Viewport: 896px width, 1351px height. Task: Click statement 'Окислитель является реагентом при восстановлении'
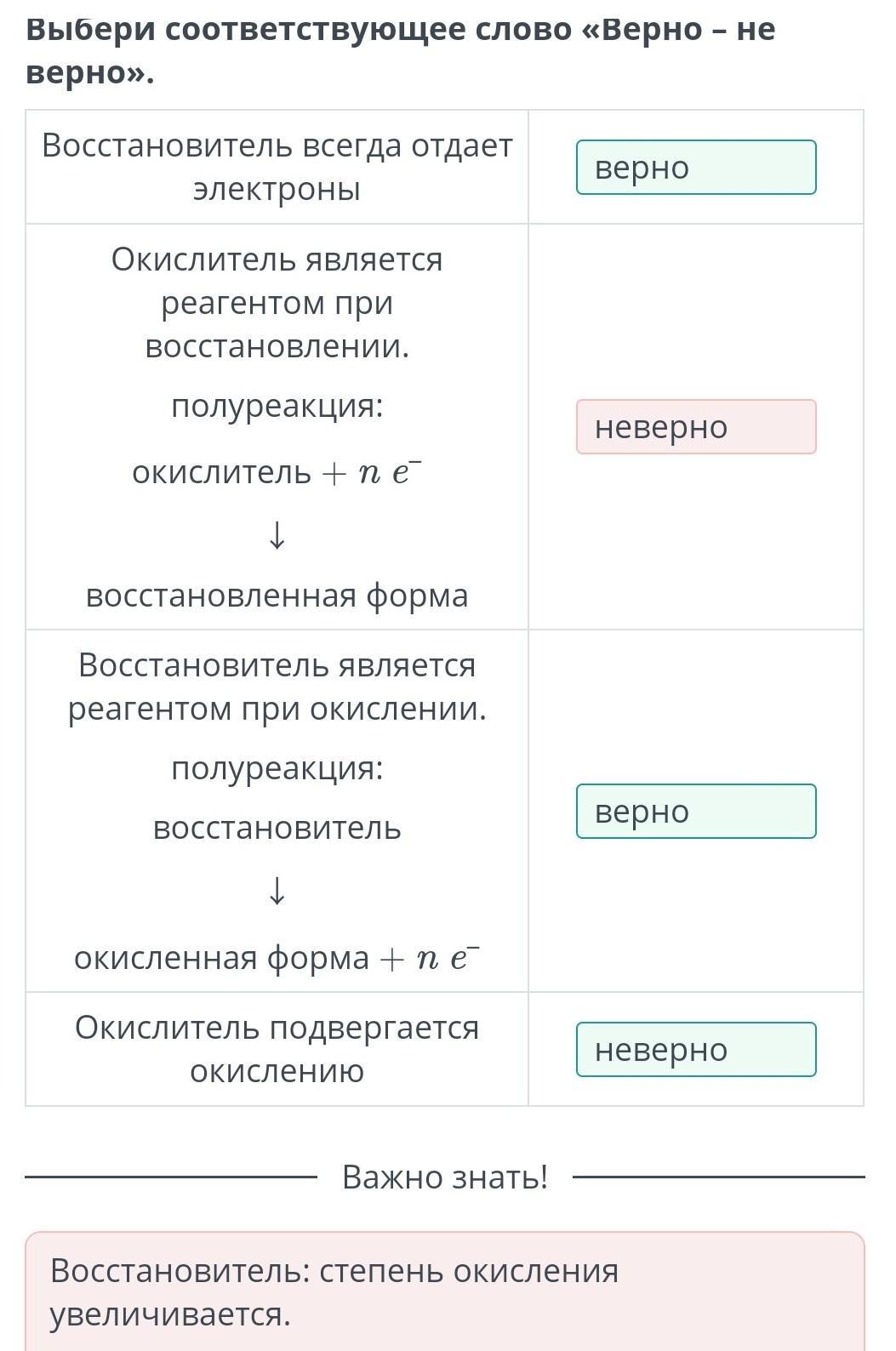point(277,303)
